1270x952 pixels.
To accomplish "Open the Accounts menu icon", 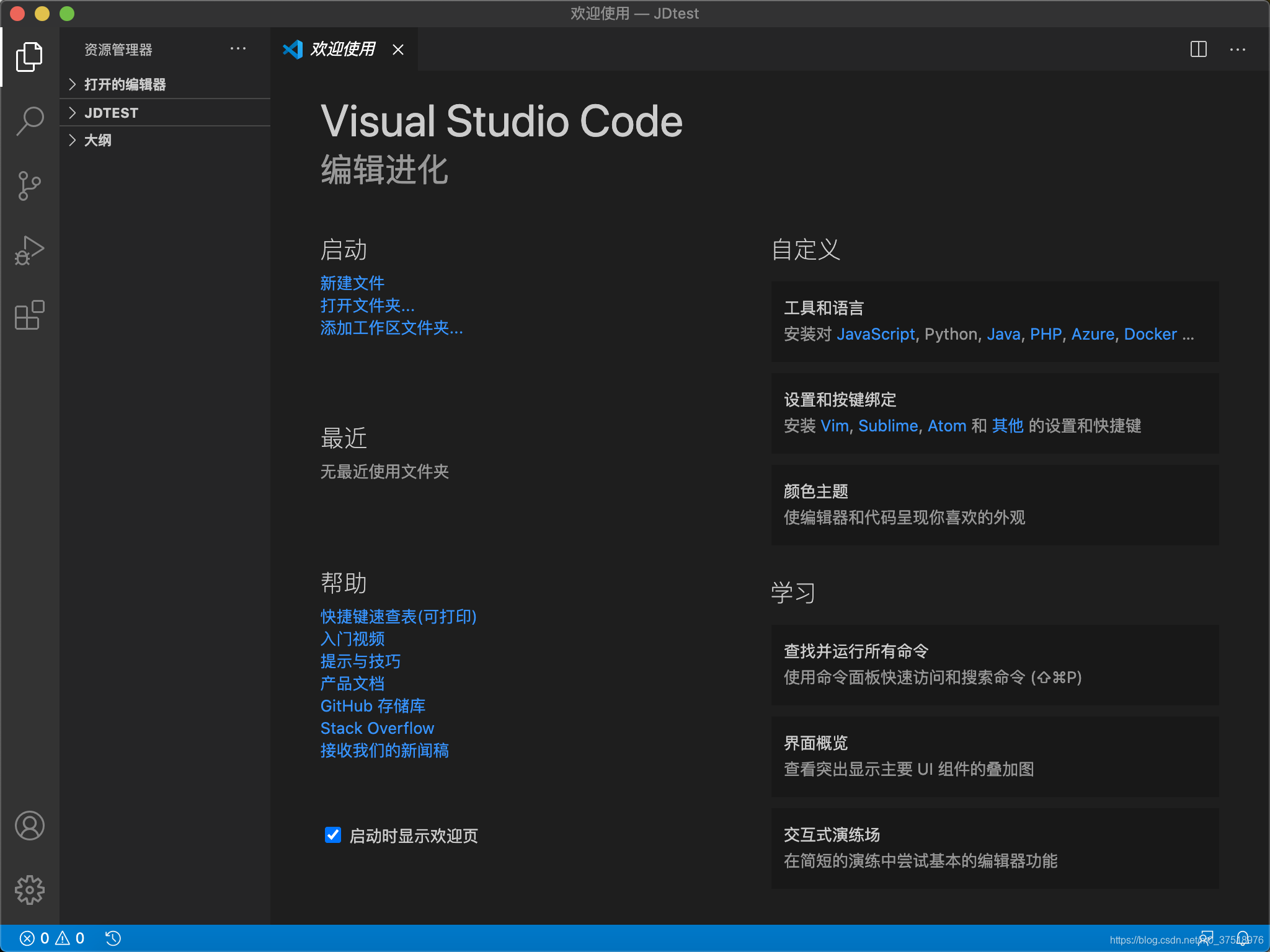I will pyautogui.click(x=29, y=826).
